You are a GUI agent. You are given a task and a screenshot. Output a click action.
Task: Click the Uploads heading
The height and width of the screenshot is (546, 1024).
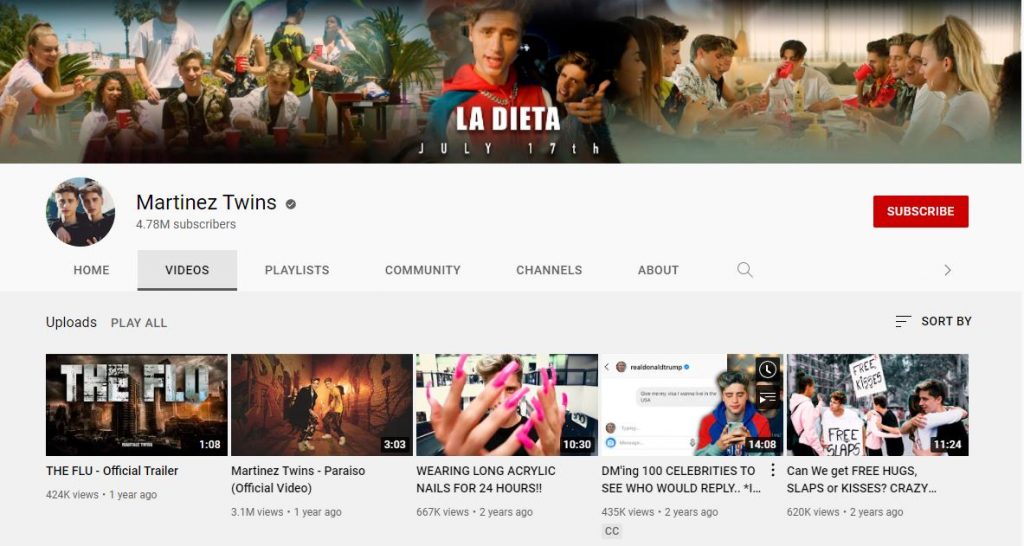pos(71,322)
